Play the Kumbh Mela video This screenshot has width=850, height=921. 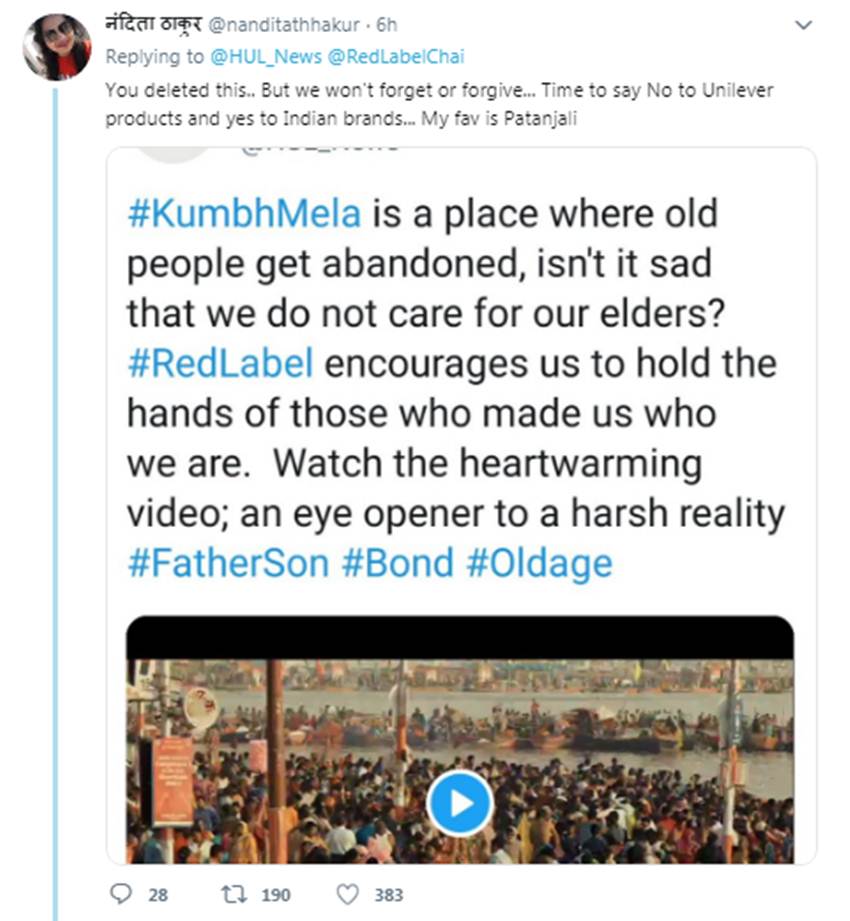point(459,804)
